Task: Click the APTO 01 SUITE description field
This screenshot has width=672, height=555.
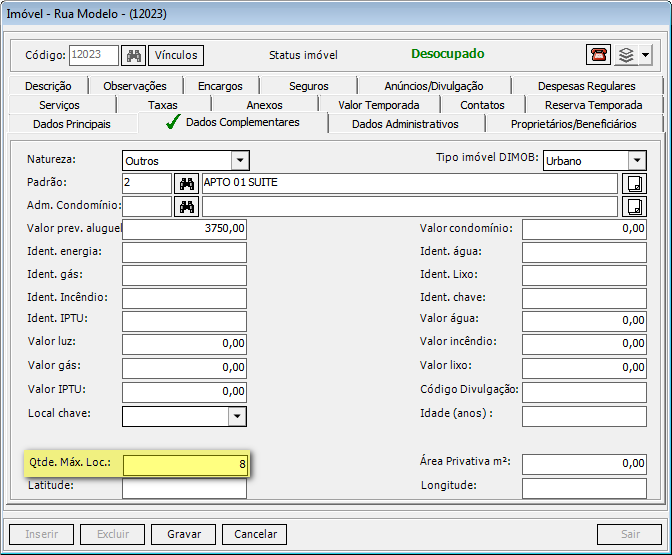Action: tap(410, 184)
